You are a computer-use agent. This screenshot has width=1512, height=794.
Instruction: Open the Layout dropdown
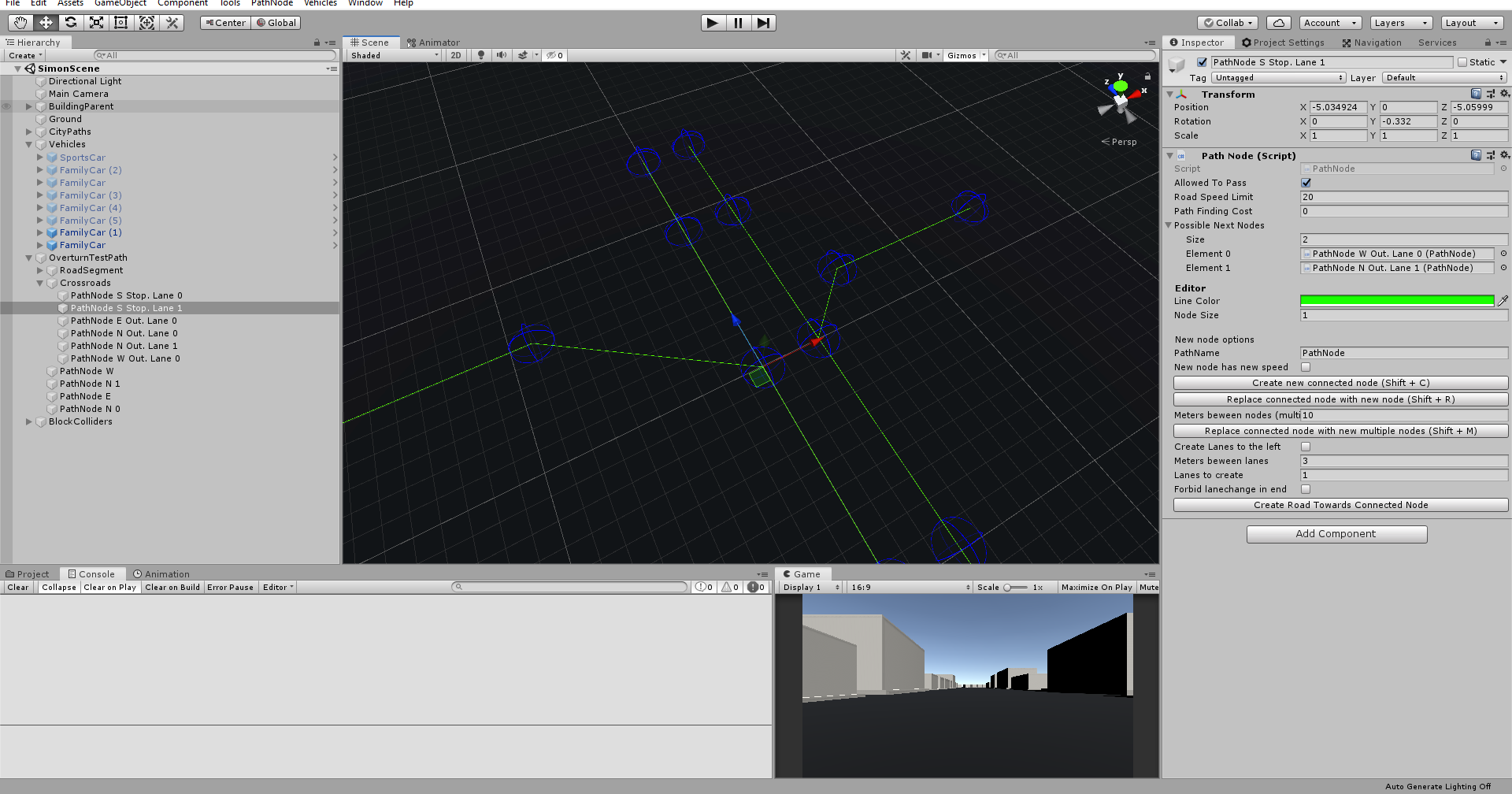coord(1472,23)
